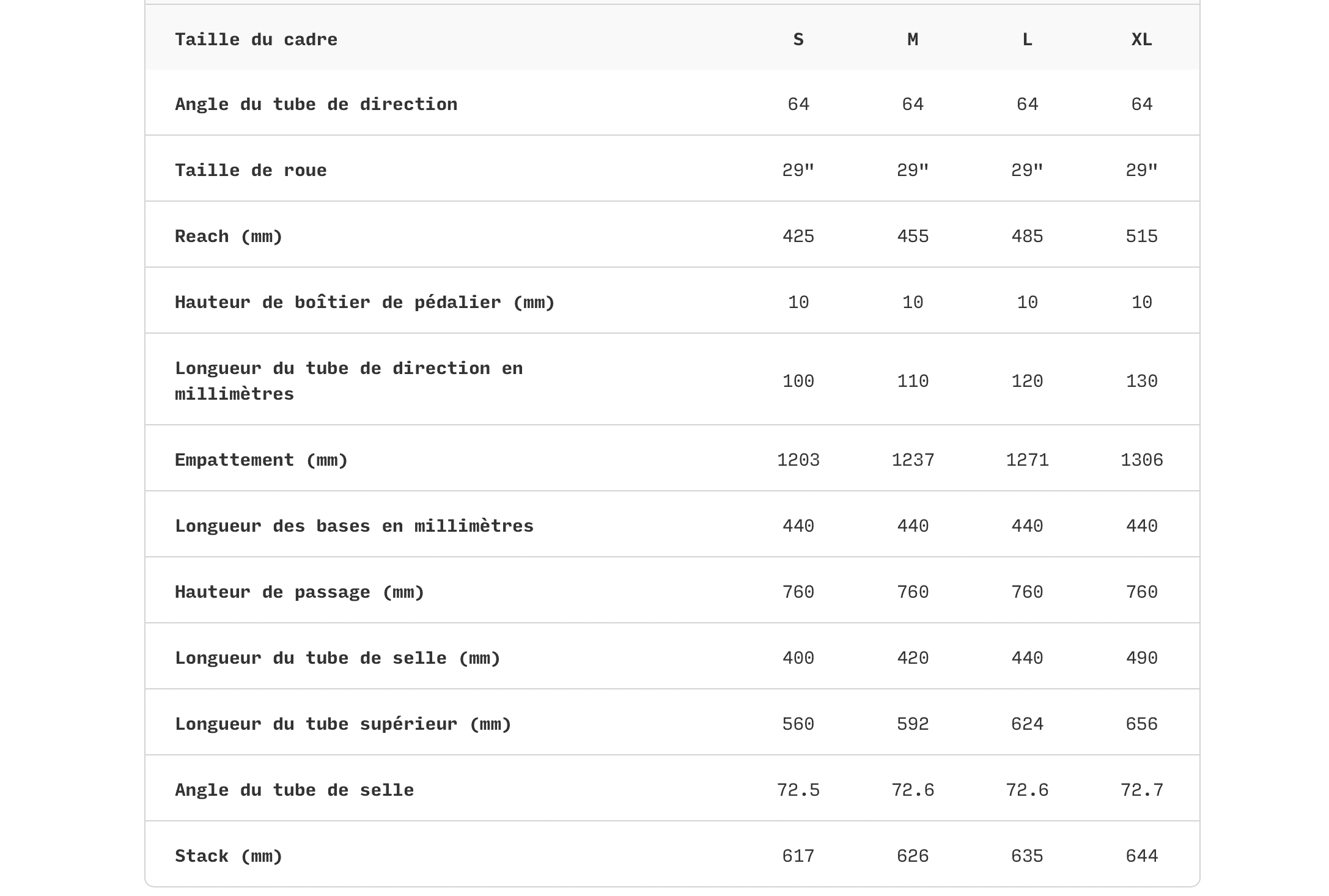
Task: Select the XL size column header
Action: pyautogui.click(x=1141, y=40)
